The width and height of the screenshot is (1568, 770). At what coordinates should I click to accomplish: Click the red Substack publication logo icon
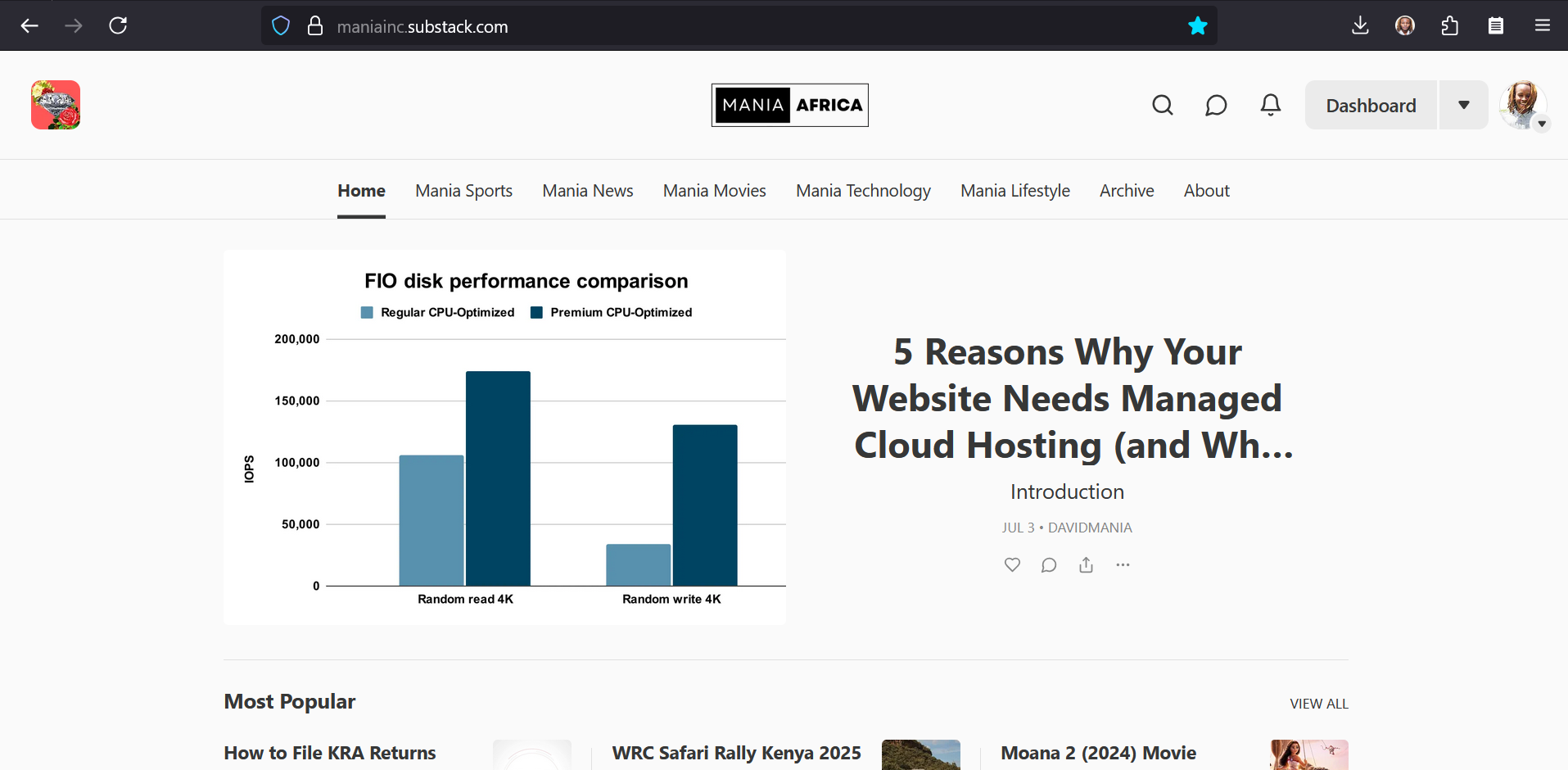coord(56,105)
